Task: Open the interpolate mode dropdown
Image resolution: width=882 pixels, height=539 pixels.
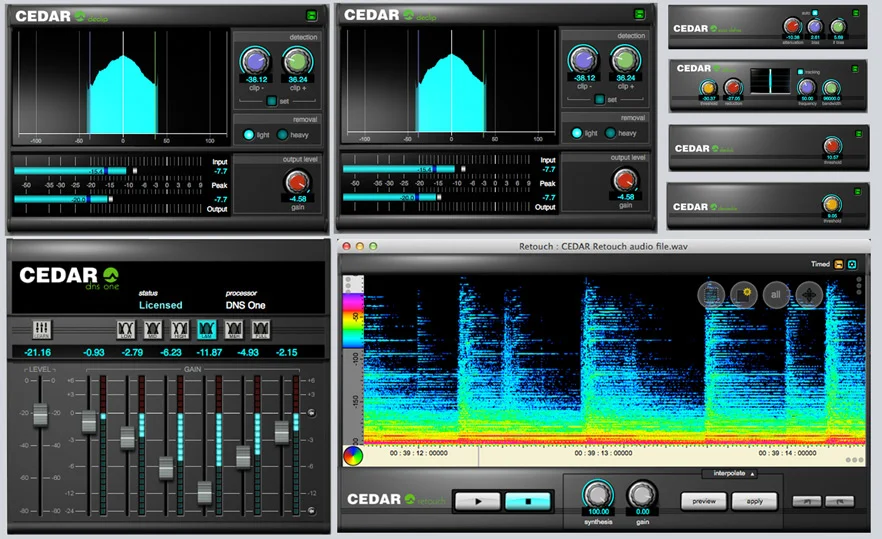Action: [x=730, y=473]
